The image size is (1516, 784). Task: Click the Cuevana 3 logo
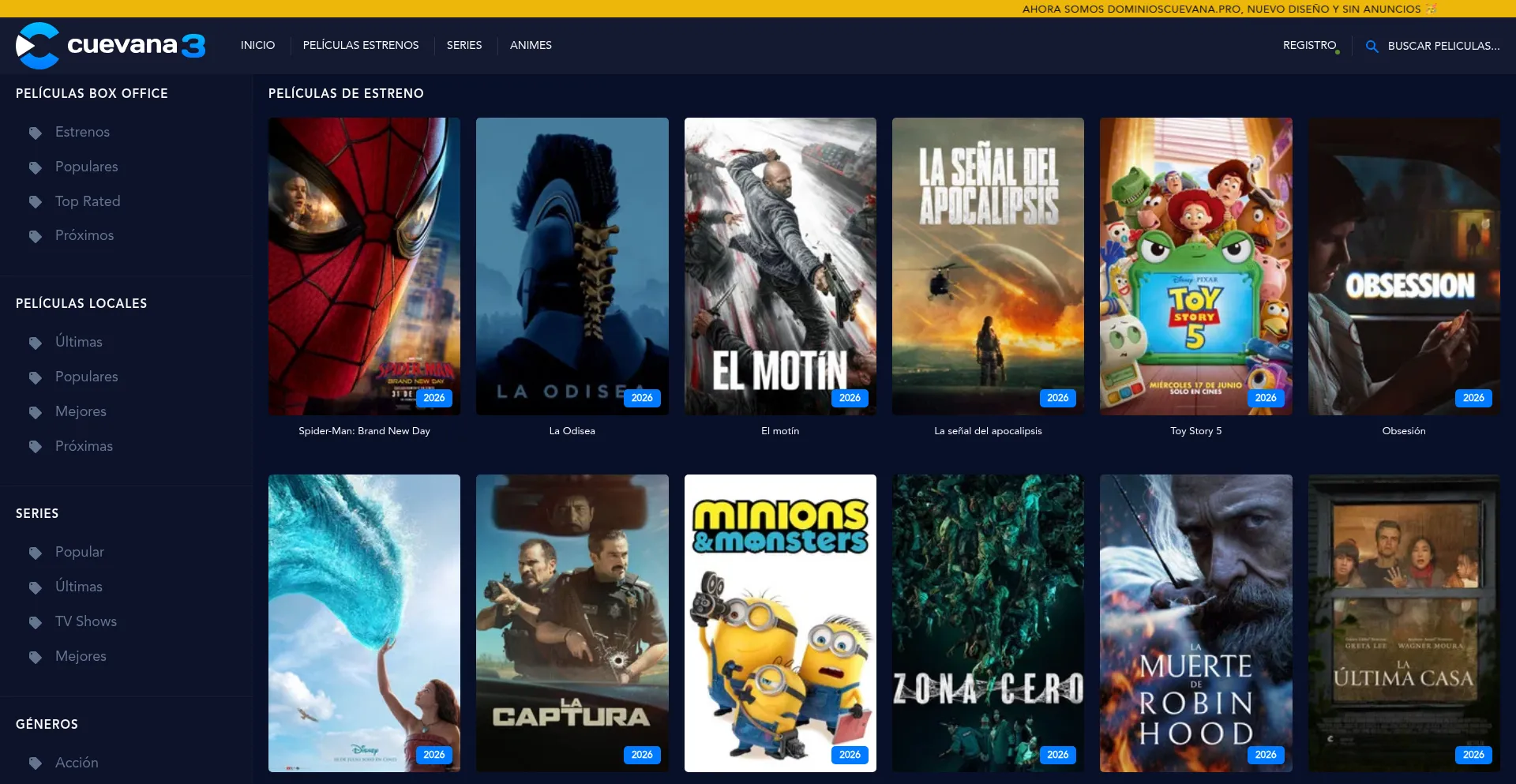point(111,46)
